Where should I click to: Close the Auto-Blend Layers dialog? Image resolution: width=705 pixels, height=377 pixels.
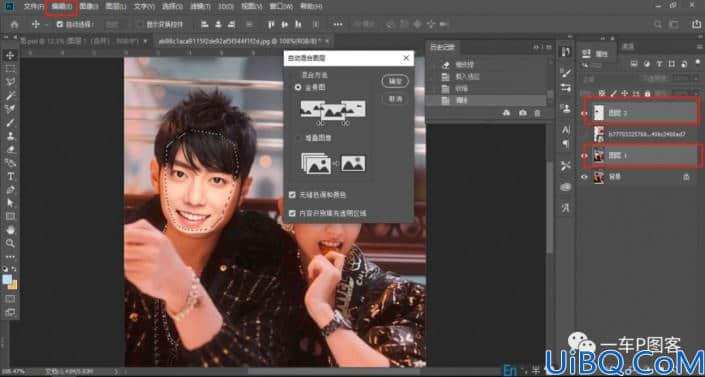pos(406,58)
